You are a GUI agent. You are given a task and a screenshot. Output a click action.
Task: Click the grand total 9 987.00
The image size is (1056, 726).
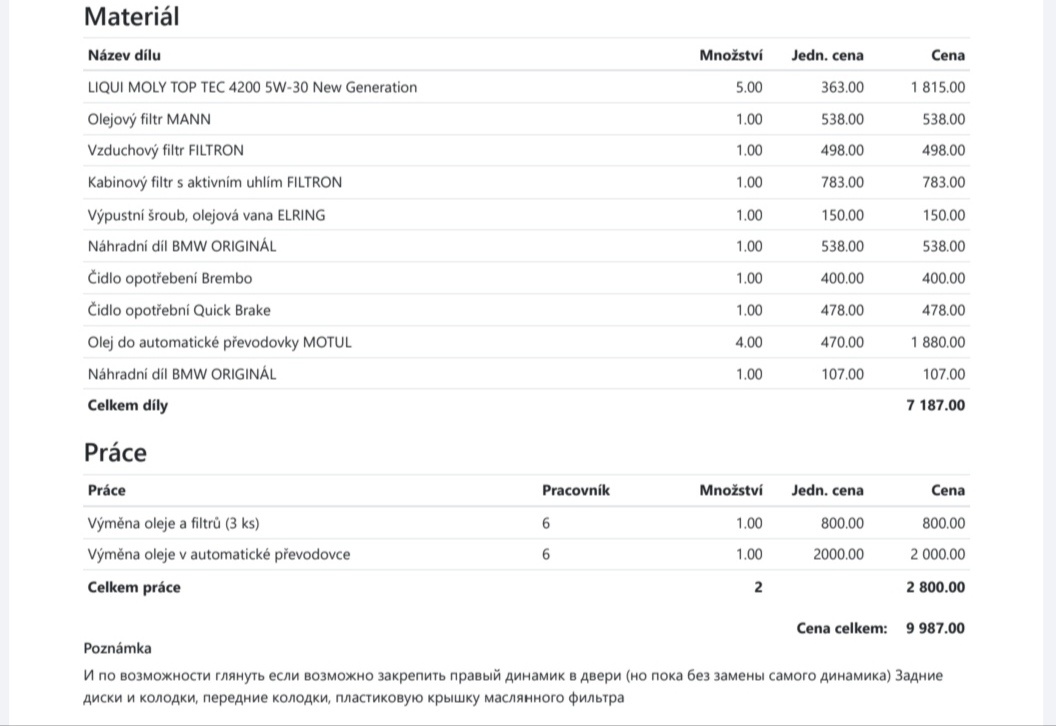pyautogui.click(x=935, y=628)
